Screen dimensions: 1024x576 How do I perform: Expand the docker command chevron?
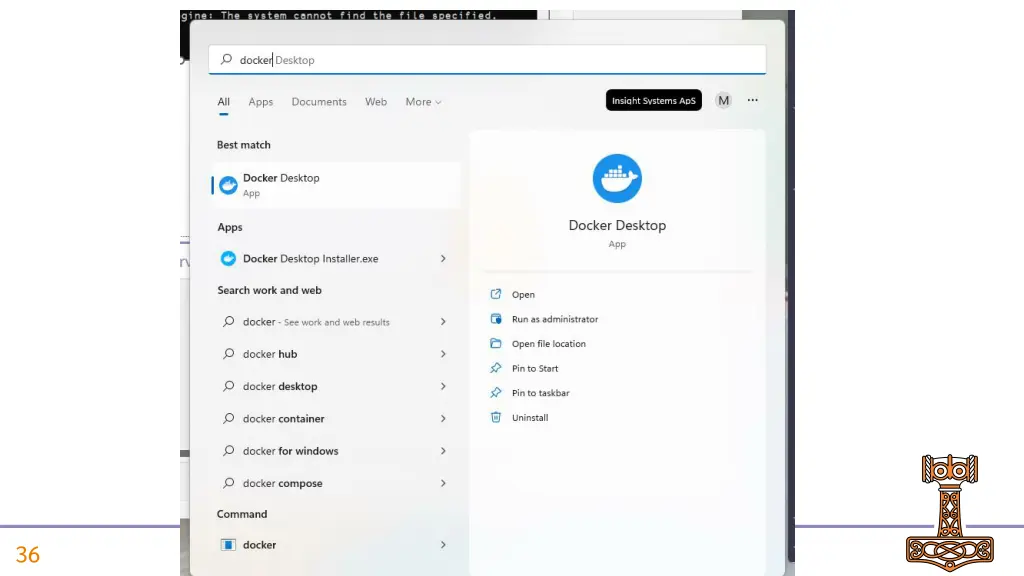pyautogui.click(x=443, y=545)
